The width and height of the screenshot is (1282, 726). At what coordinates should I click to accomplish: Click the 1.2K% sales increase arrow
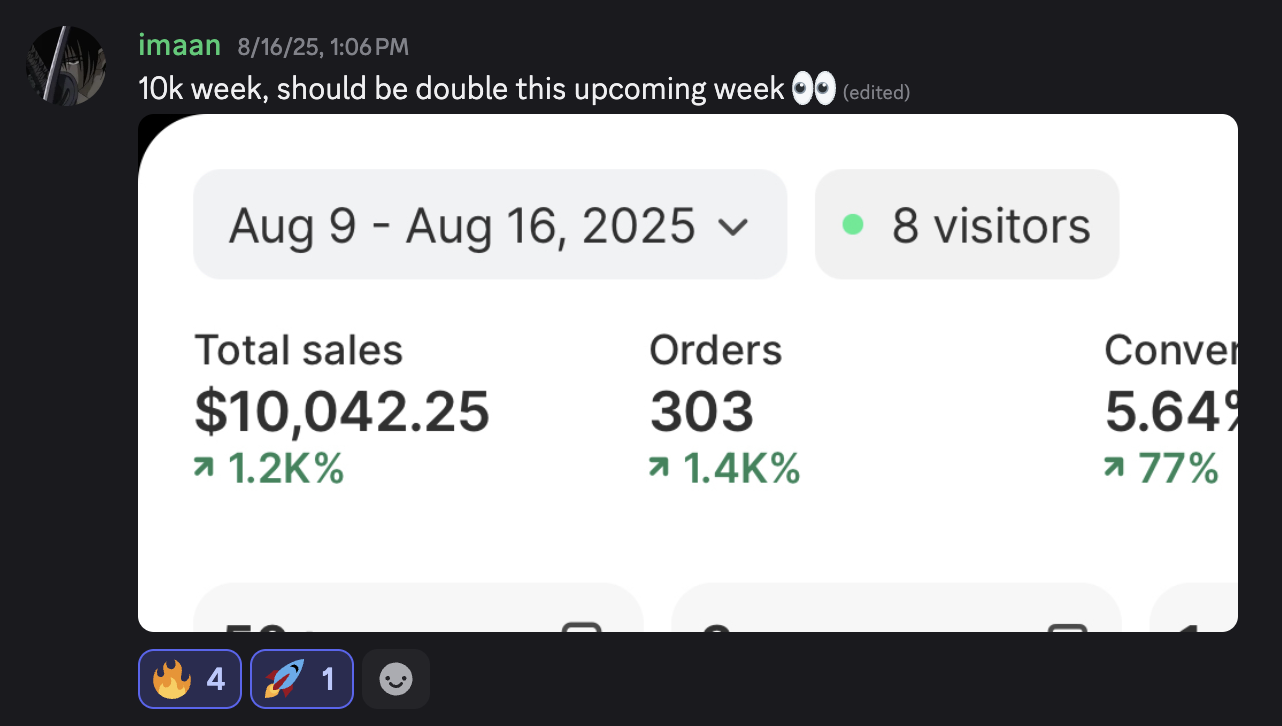[x=206, y=468]
